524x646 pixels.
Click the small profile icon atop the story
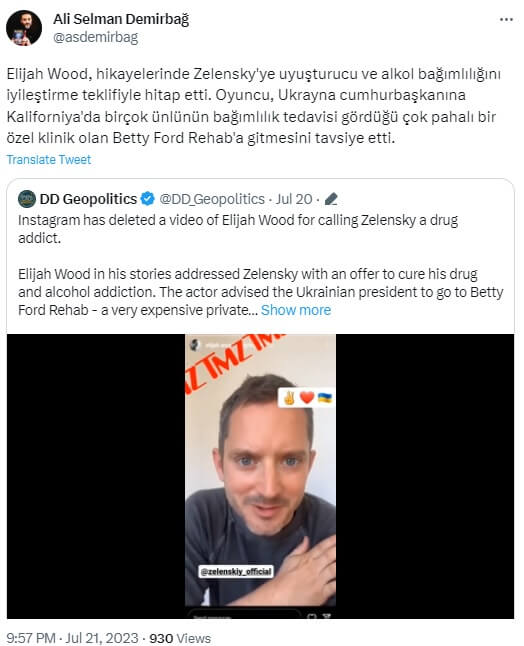coord(195,345)
